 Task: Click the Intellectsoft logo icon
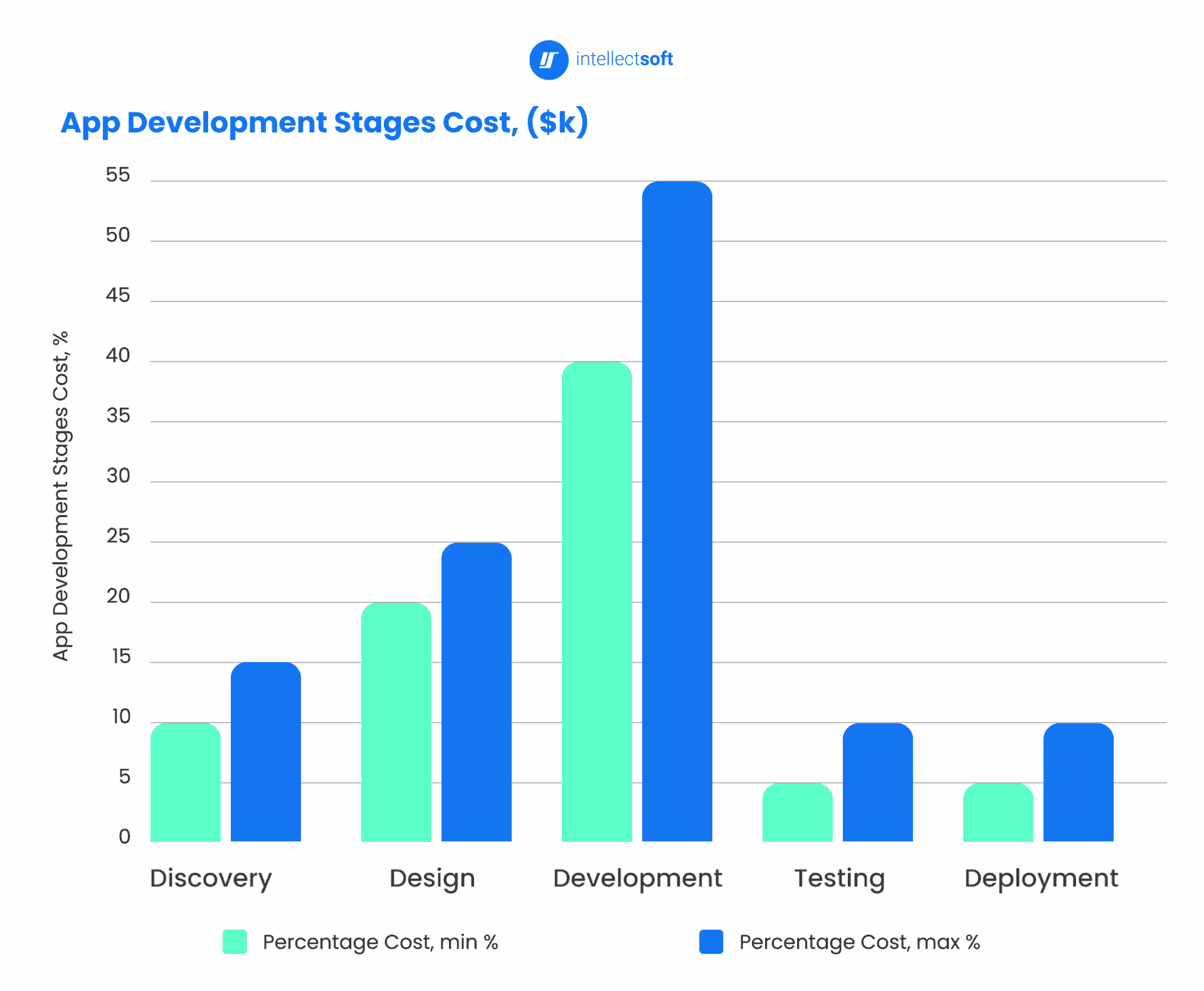(549, 60)
